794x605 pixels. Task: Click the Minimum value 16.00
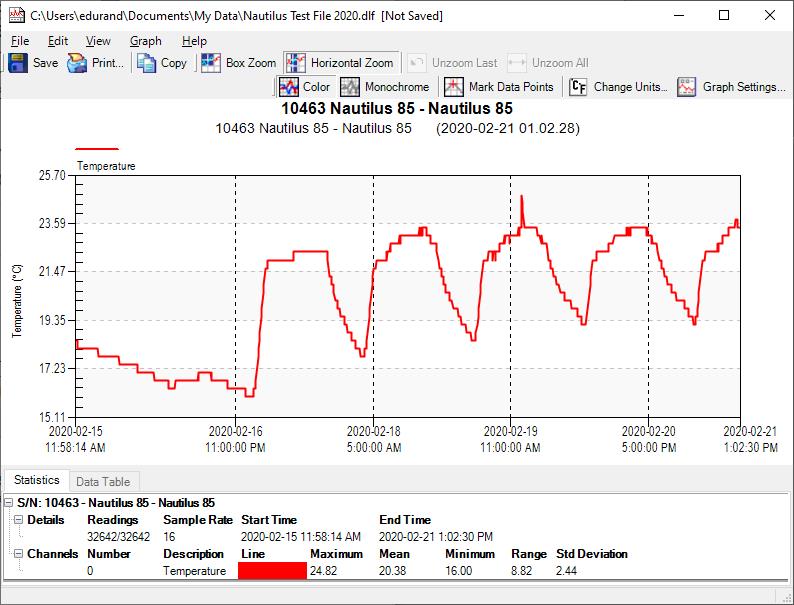459,571
